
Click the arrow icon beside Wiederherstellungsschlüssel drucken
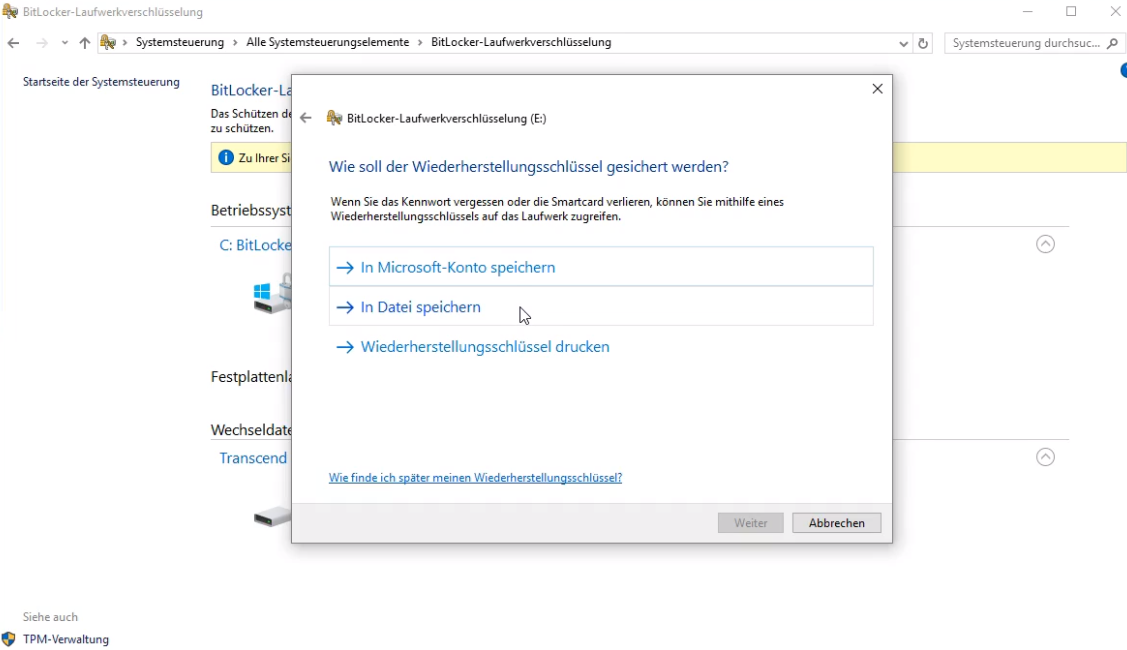point(345,347)
